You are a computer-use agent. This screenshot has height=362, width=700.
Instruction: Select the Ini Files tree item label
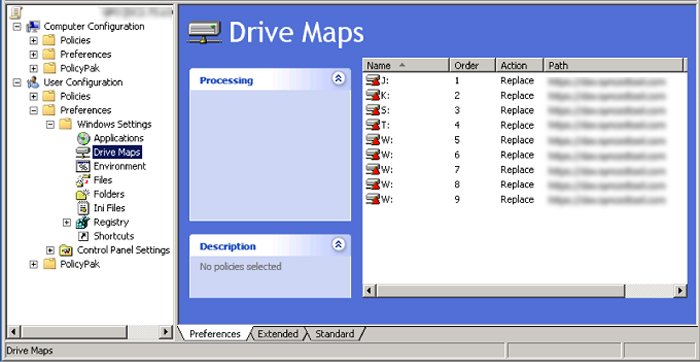point(109,208)
